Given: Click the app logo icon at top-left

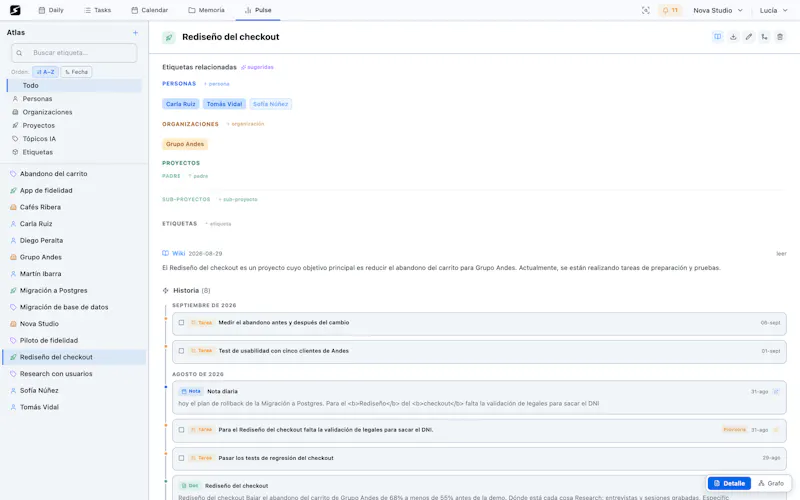Looking at the screenshot, I should [x=15, y=10].
